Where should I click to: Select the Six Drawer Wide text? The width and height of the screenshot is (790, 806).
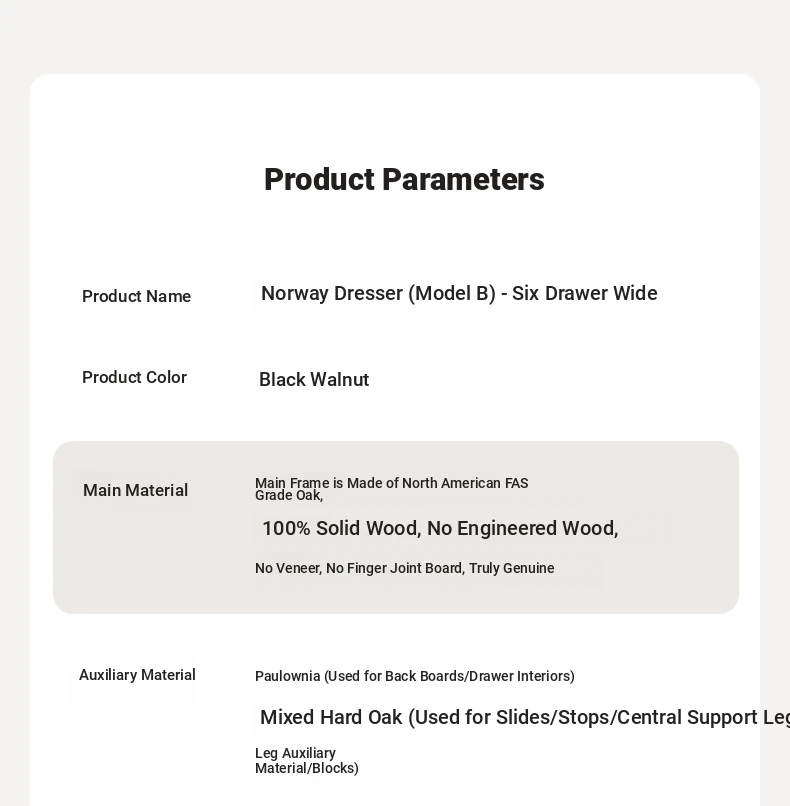click(x=584, y=294)
